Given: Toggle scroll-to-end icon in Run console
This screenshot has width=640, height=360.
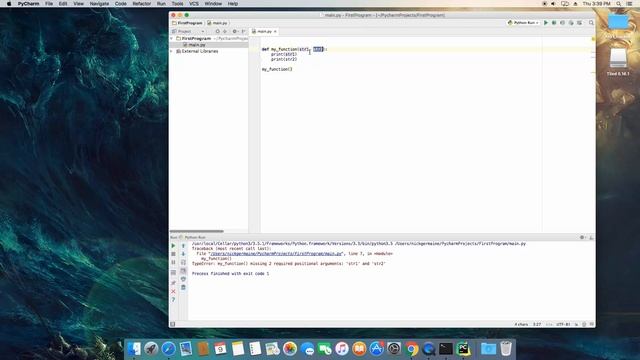Looking at the screenshot, I should point(183,271).
